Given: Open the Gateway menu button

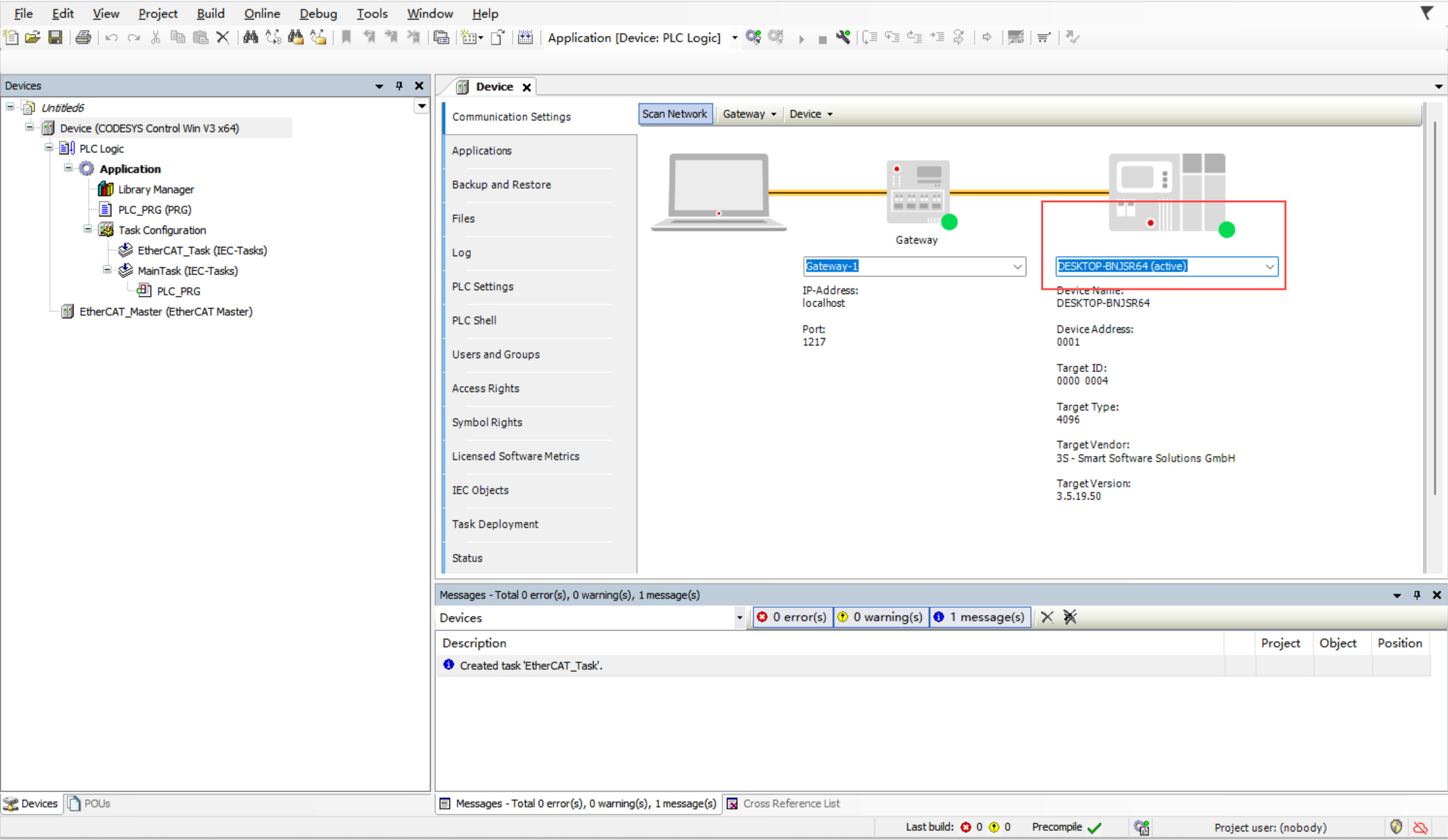Looking at the screenshot, I should tap(748, 114).
